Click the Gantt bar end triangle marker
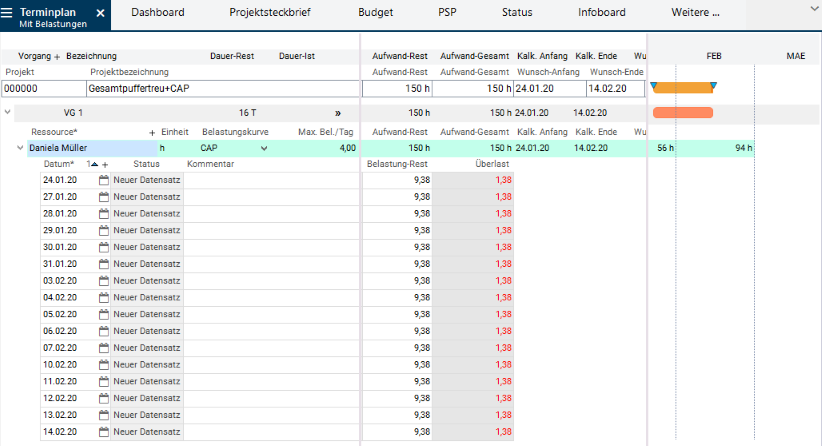 point(713,85)
